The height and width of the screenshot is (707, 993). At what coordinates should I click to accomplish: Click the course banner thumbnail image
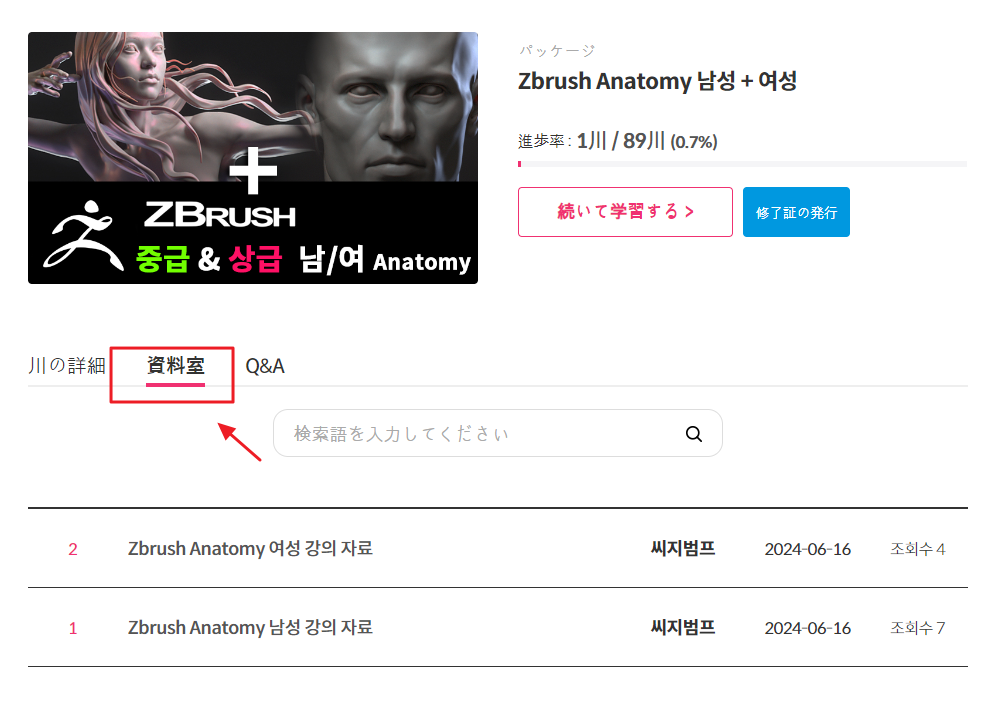point(253,158)
